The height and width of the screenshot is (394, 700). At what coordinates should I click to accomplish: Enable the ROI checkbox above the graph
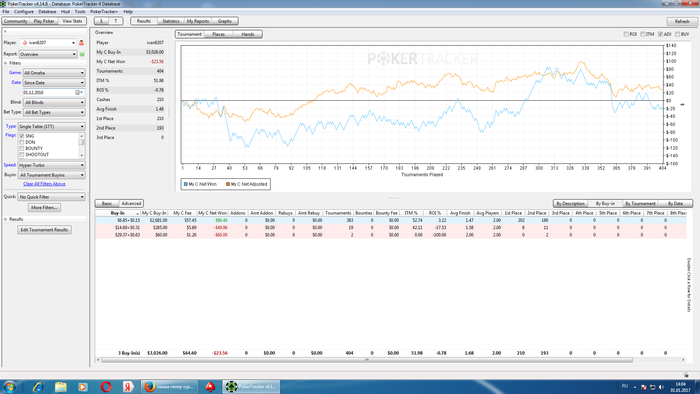[626, 34]
